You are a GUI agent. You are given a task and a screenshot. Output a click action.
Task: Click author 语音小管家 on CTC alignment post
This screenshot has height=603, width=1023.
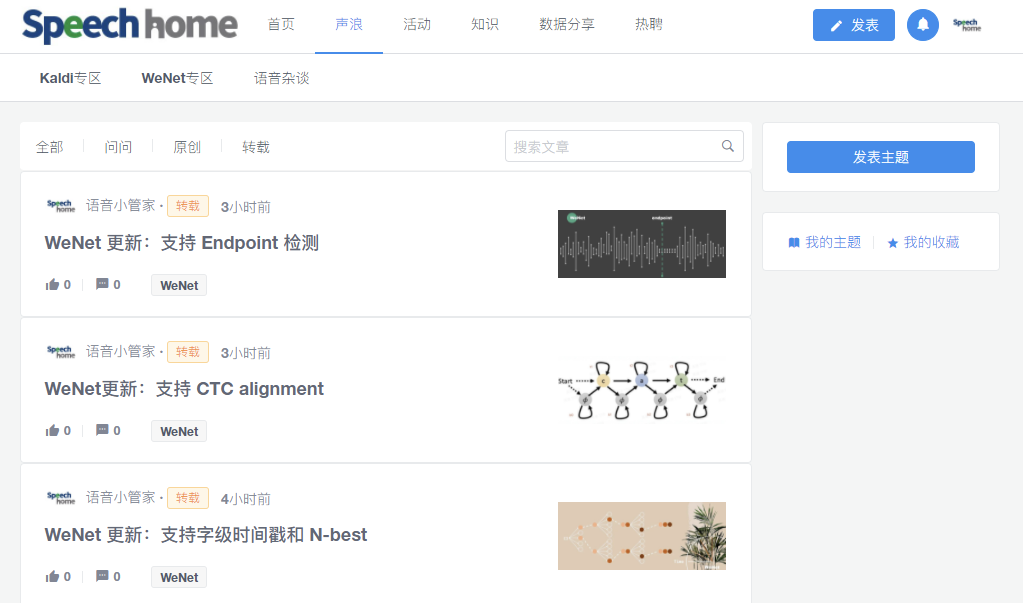pyautogui.click(x=121, y=352)
